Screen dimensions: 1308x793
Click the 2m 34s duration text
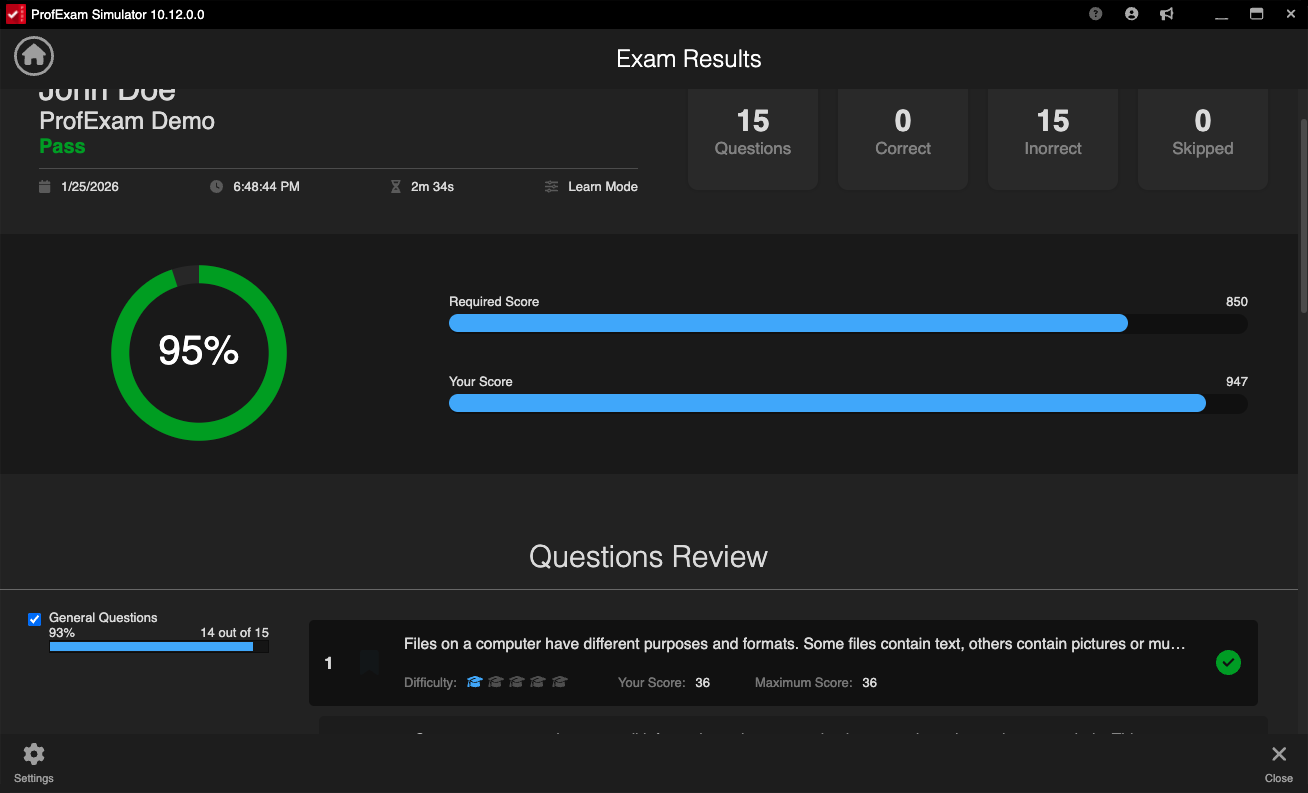point(432,187)
